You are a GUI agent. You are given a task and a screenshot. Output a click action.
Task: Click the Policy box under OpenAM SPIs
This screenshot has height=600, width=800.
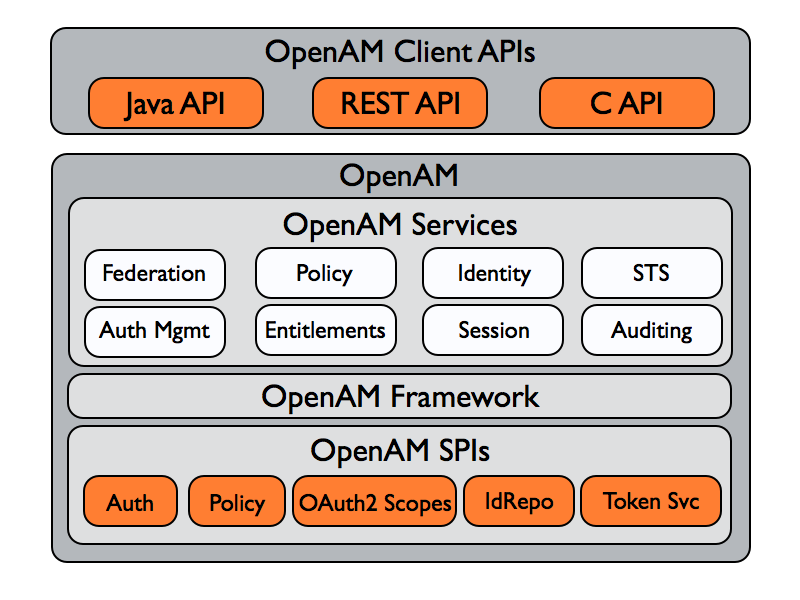[x=237, y=502]
